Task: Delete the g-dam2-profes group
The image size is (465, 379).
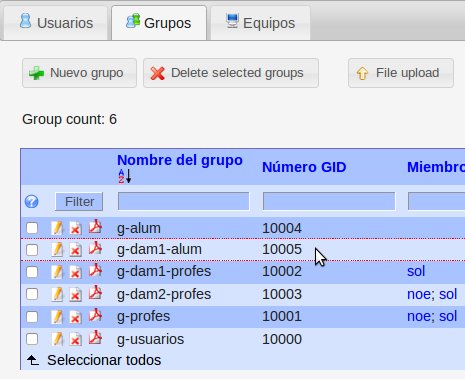Action: pyautogui.click(x=76, y=295)
